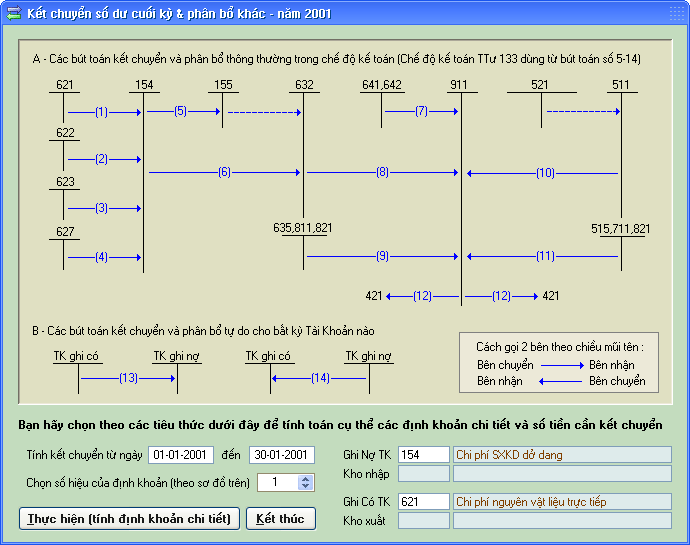
Task: Click the Chi phí SXKD dở dang field
Action: coord(562,455)
